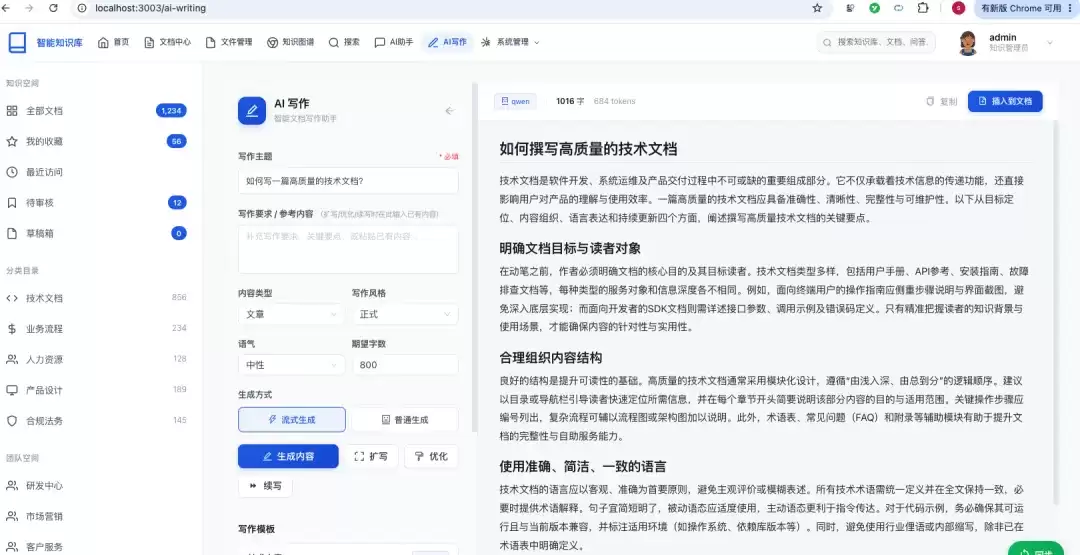
Task: Select the 业务流程 category
Action: pyautogui.click(x=96, y=328)
